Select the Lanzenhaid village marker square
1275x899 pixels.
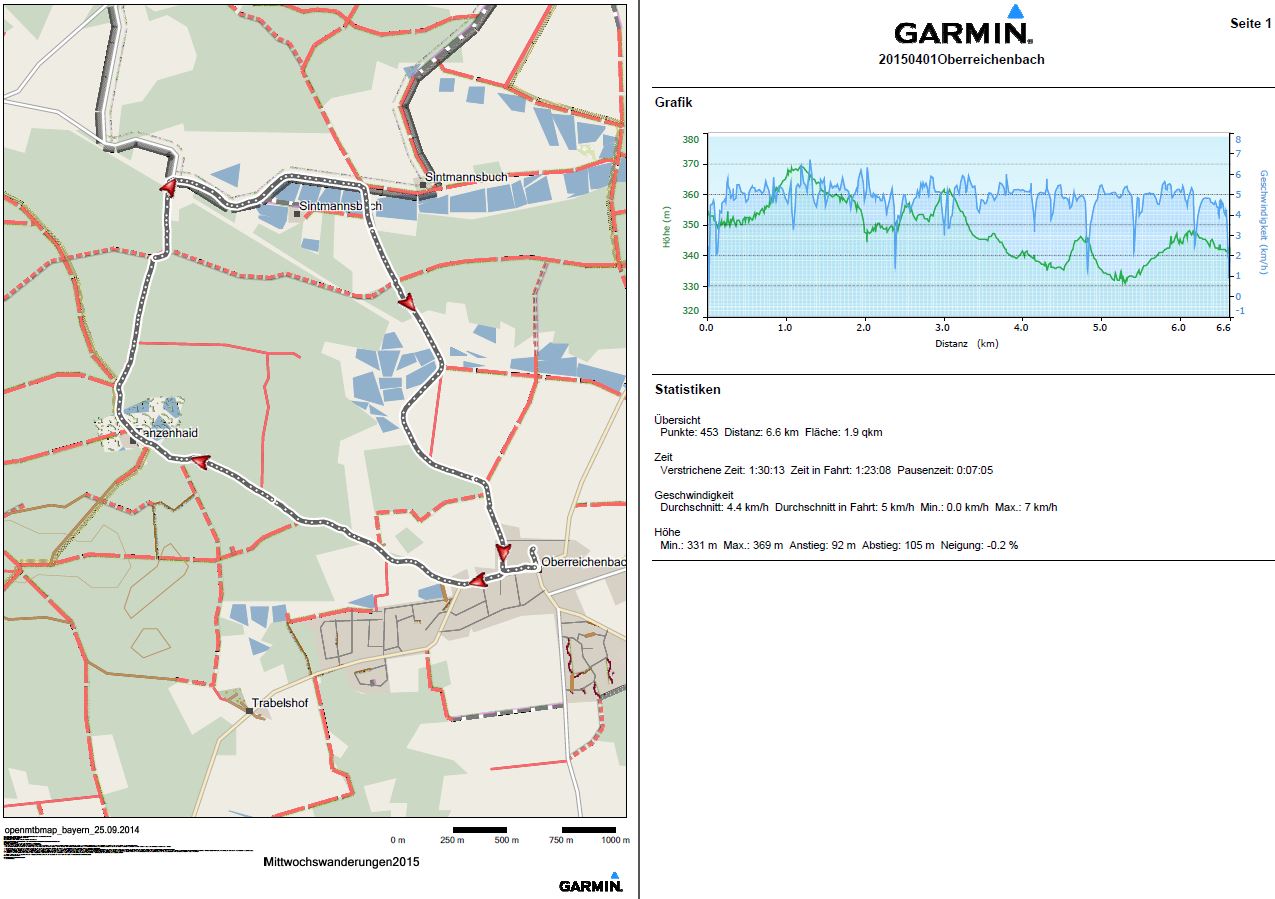pyautogui.click(x=132, y=440)
